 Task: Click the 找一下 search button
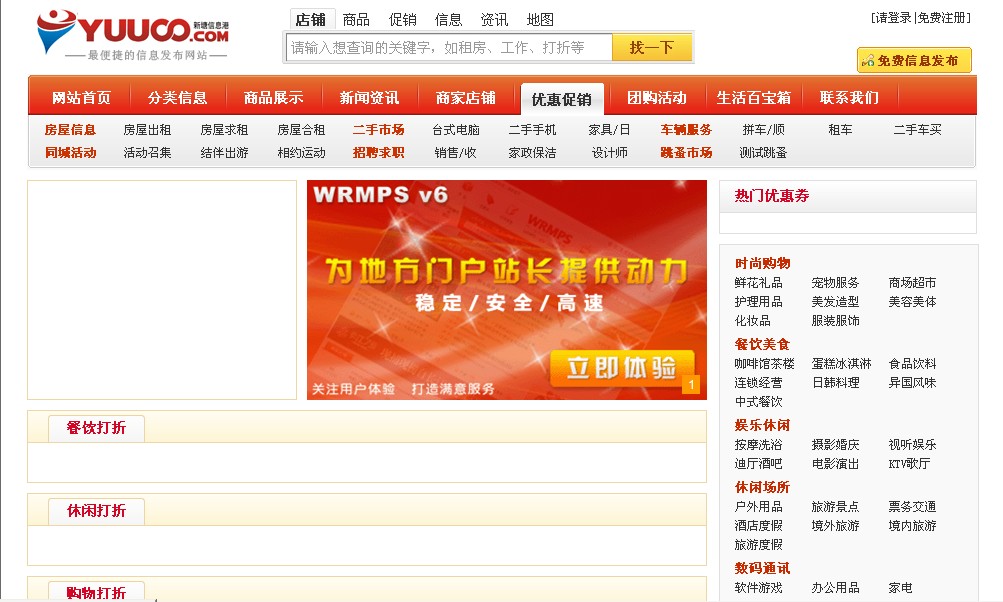pos(652,47)
